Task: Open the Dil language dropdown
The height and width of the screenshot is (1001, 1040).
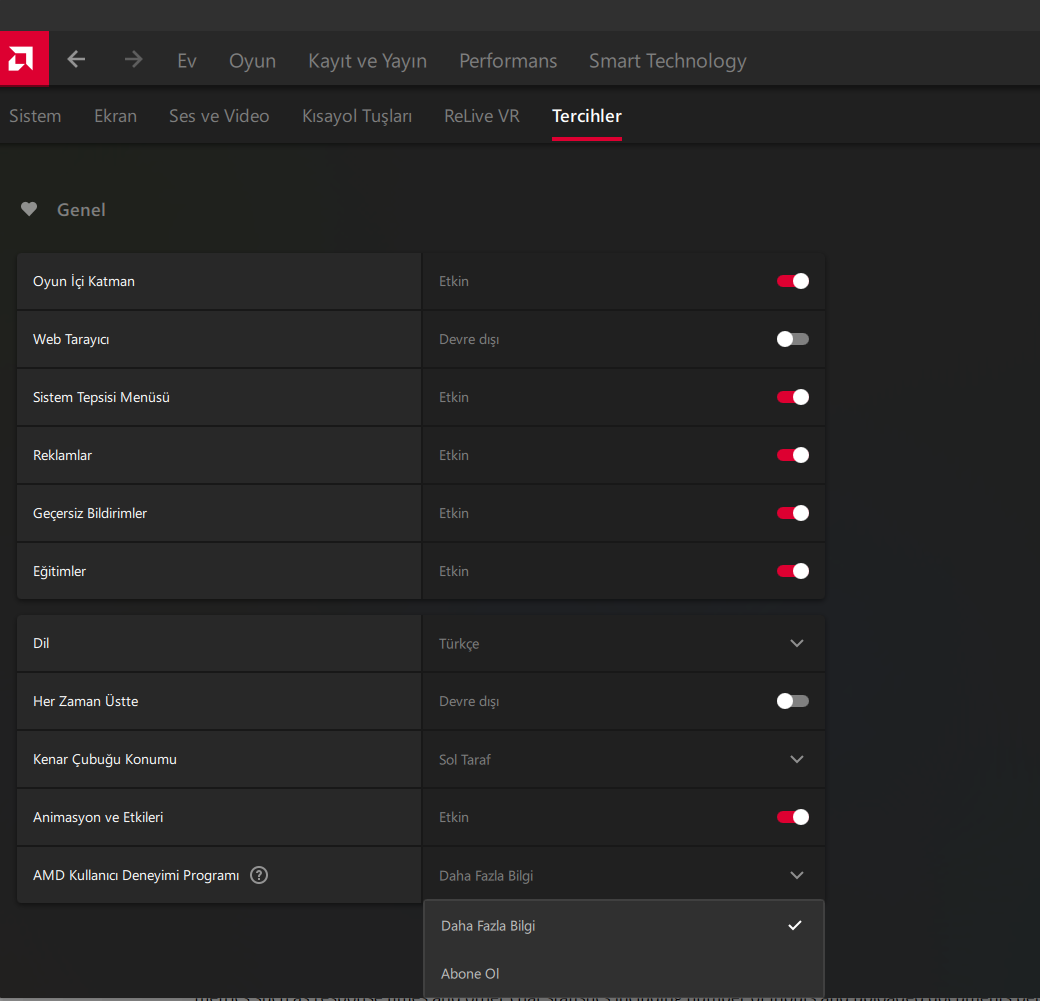Action: 796,643
